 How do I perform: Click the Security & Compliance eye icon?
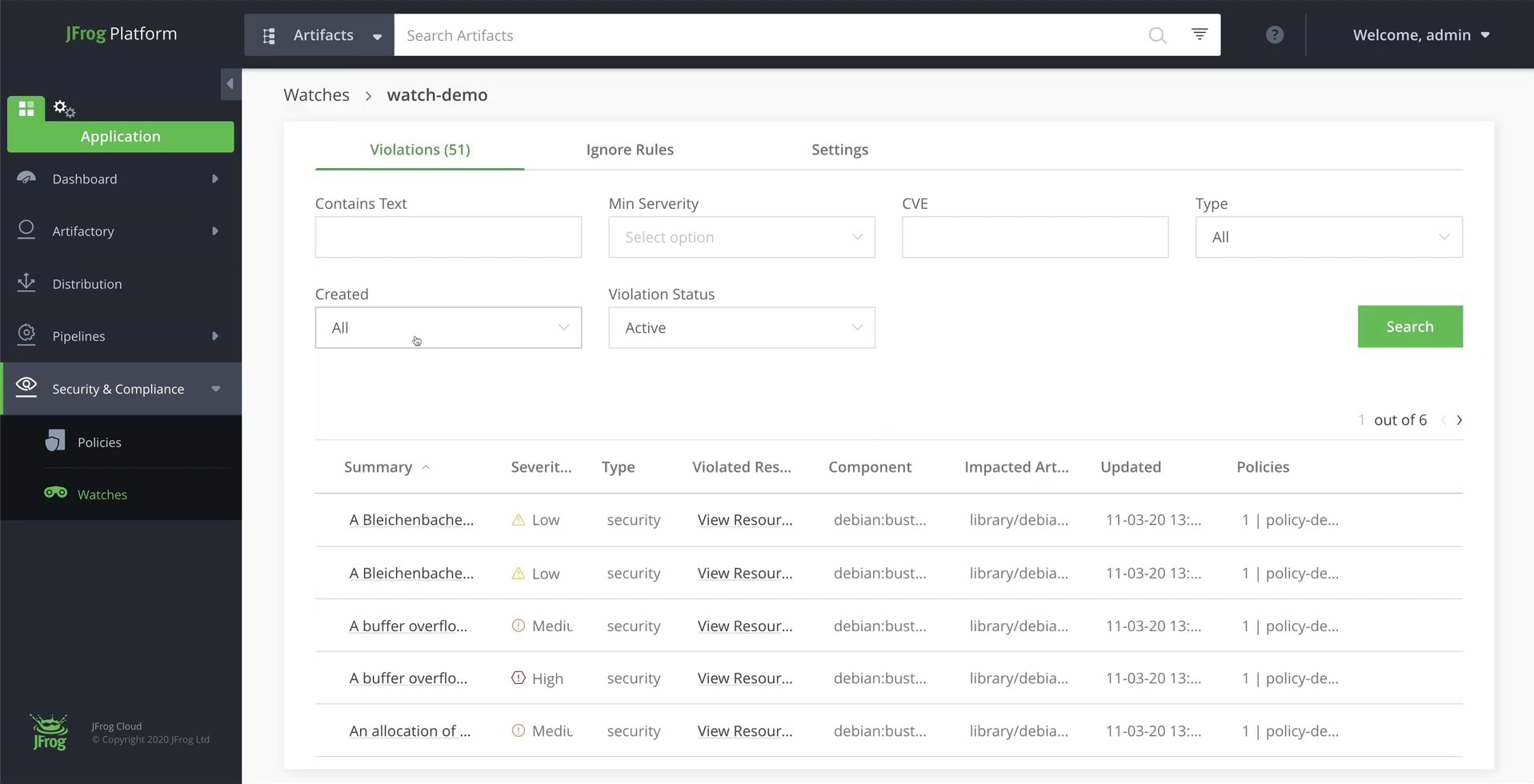click(x=26, y=386)
